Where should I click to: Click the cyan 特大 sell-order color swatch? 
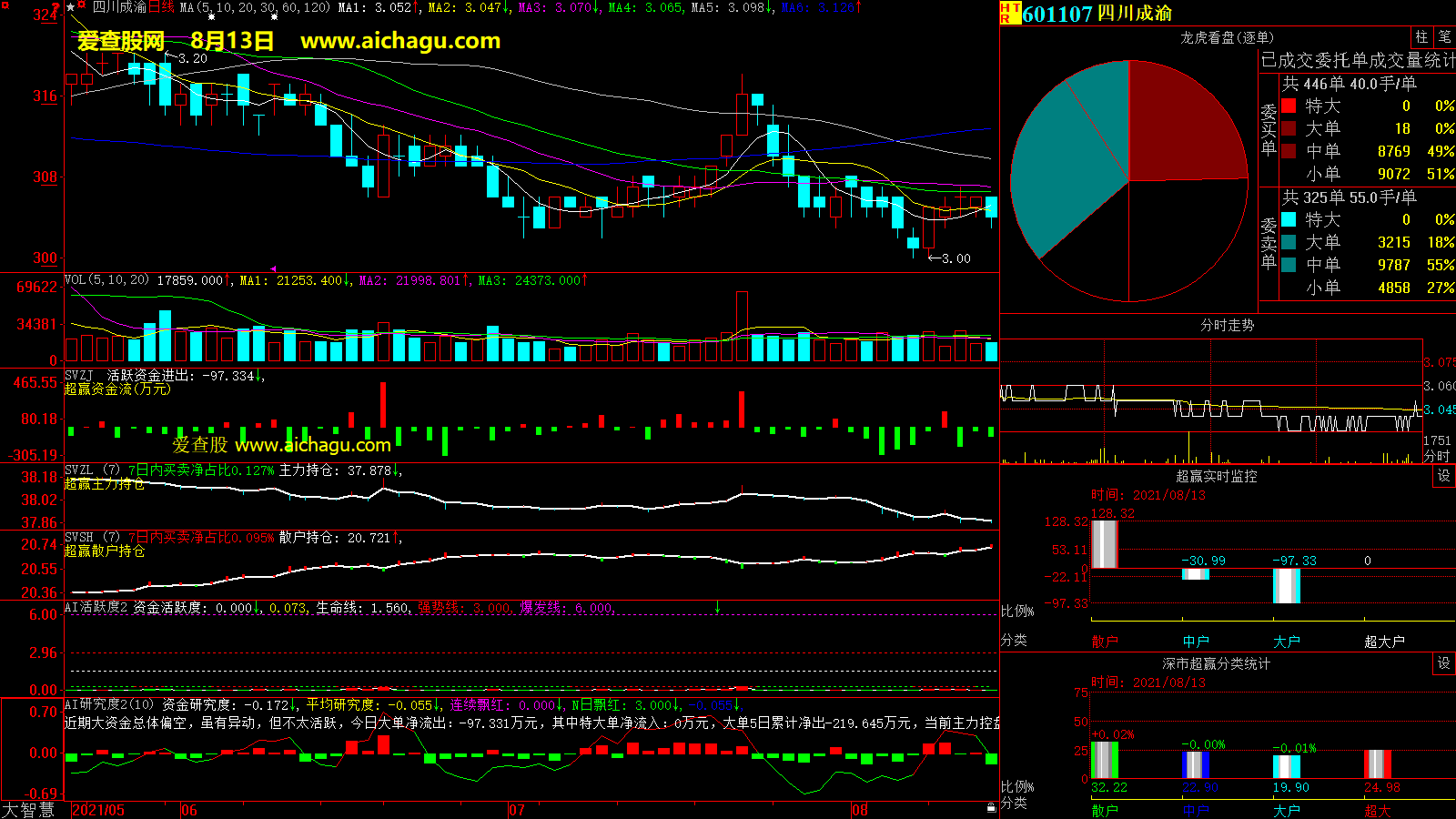tap(1289, 219)
